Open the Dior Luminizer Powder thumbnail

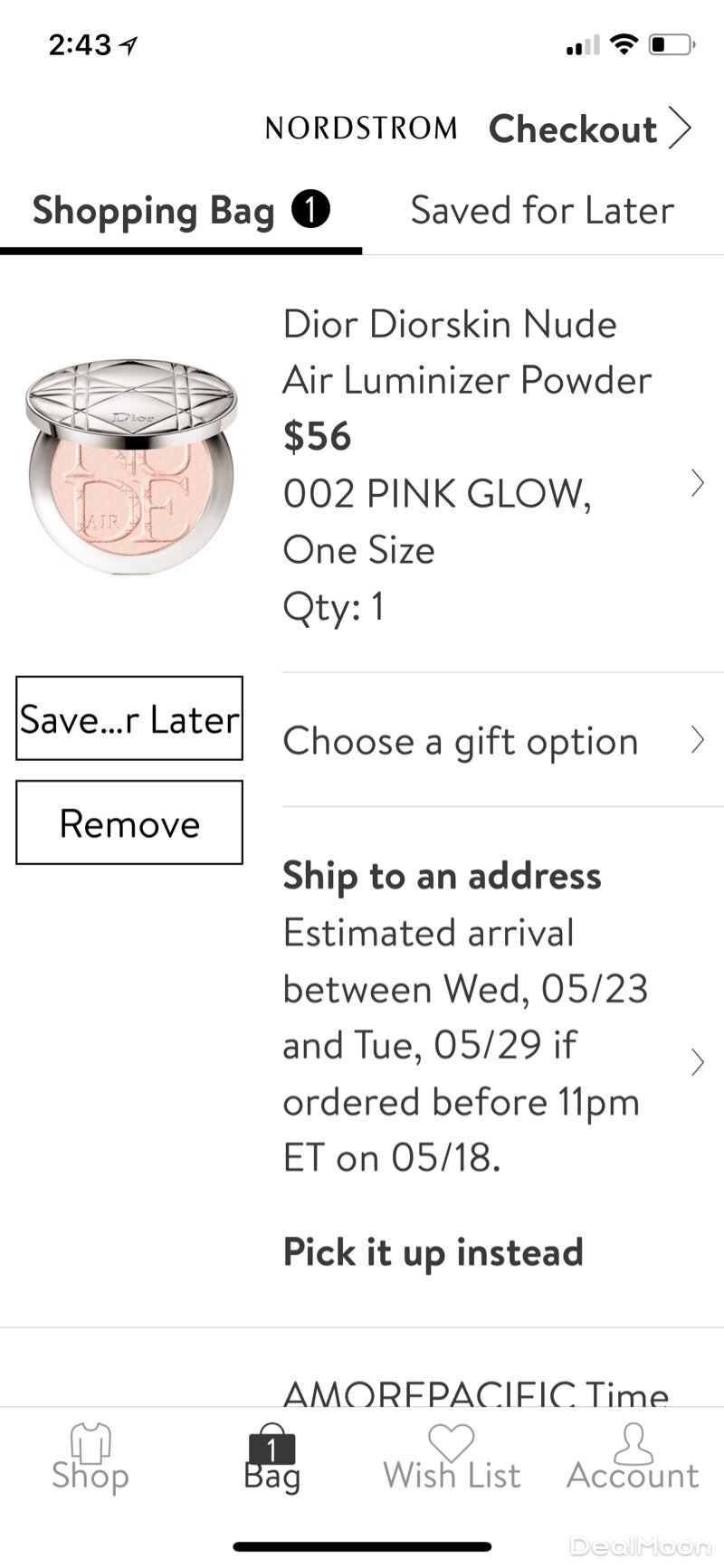[131, 466]
